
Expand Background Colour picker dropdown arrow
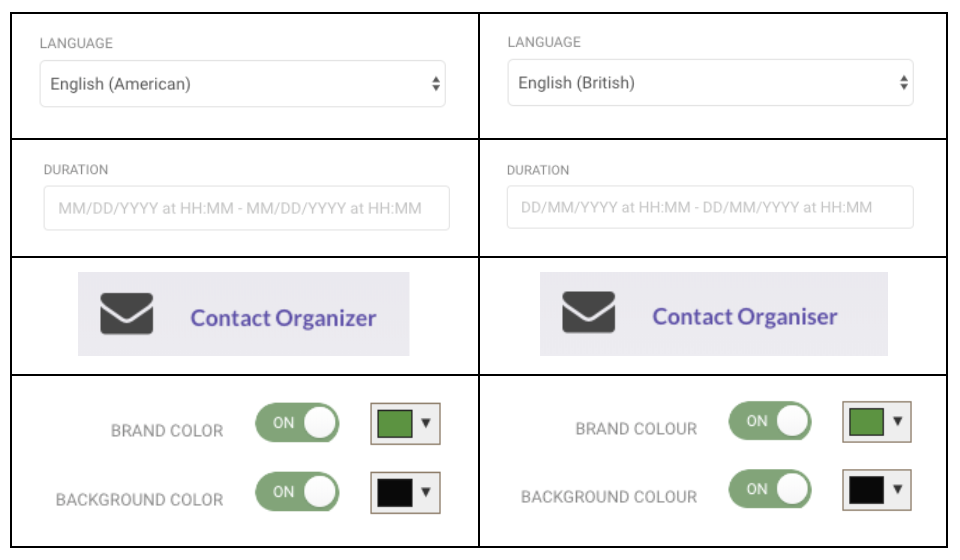point(898,489)
